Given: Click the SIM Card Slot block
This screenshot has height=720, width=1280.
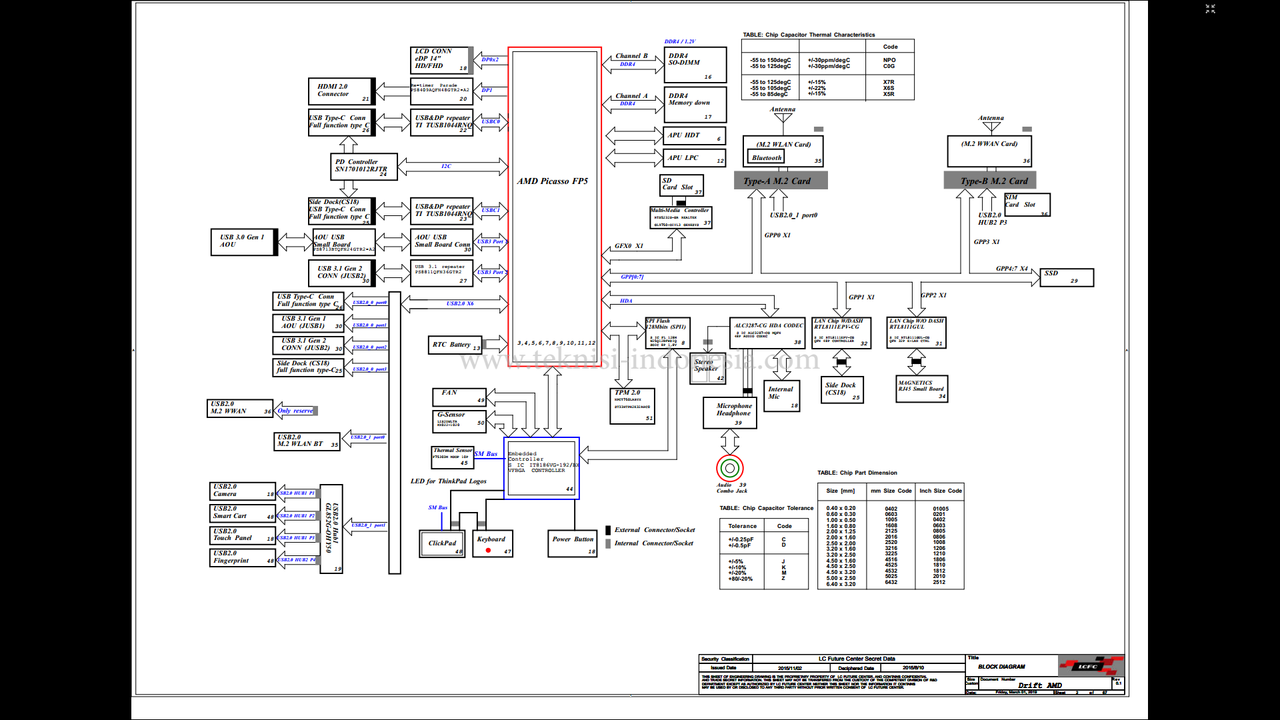Looking at the screenshot, I should pos(1028,206).
